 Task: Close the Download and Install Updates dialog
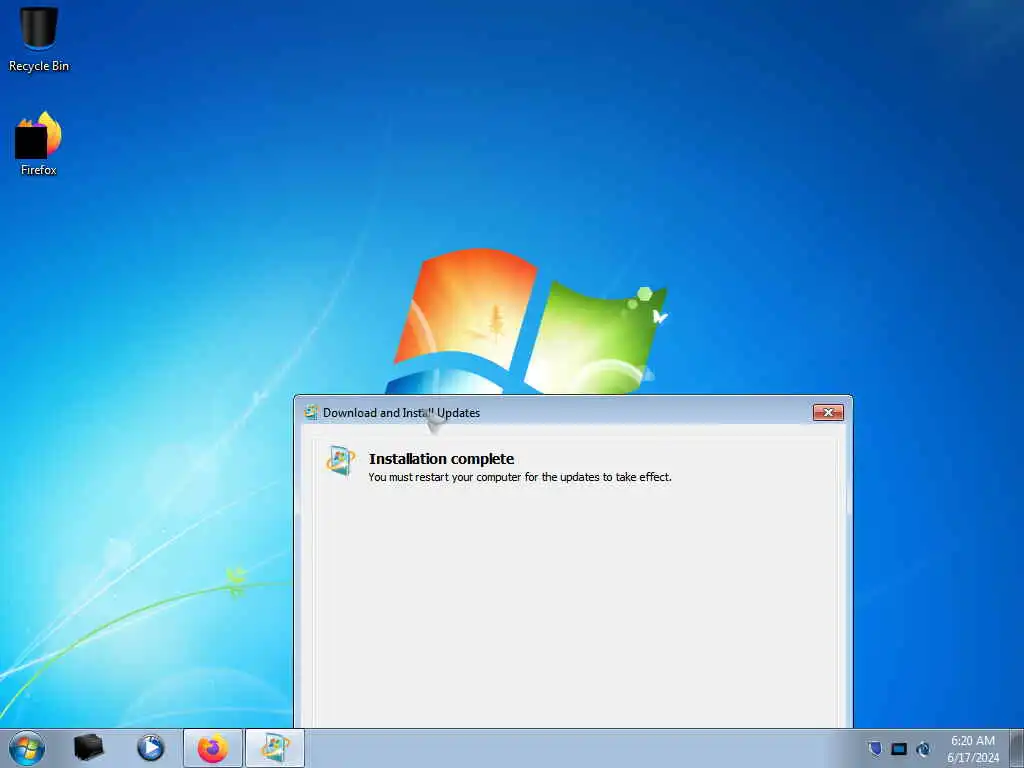[828, 412]
